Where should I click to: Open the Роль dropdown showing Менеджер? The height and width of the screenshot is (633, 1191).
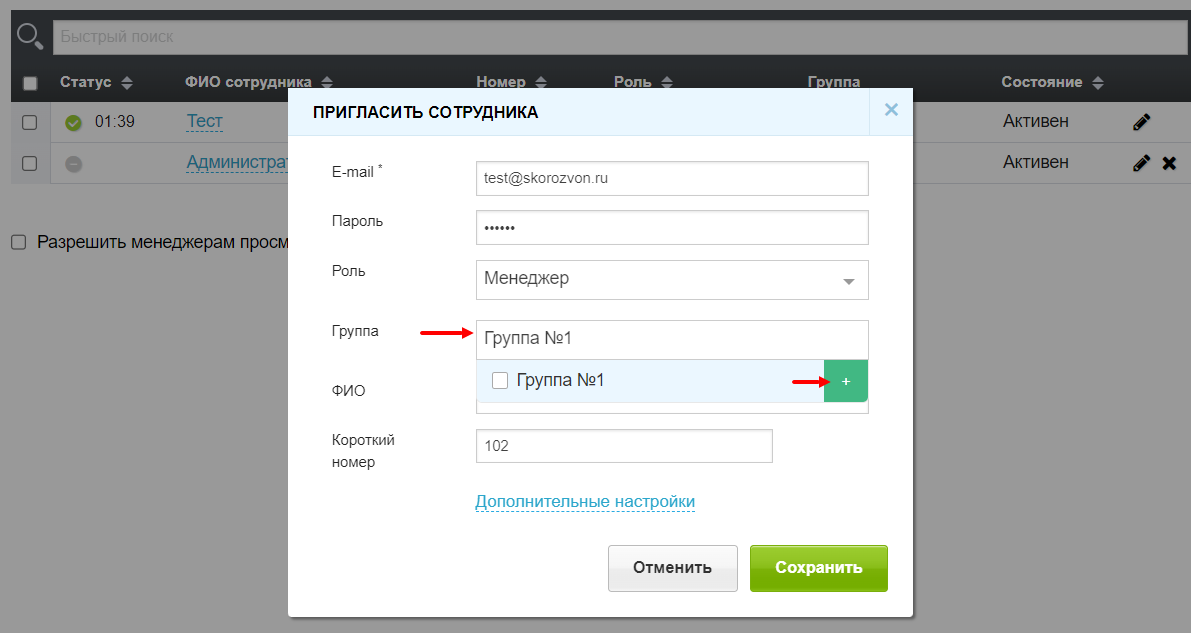click(672, 280)
